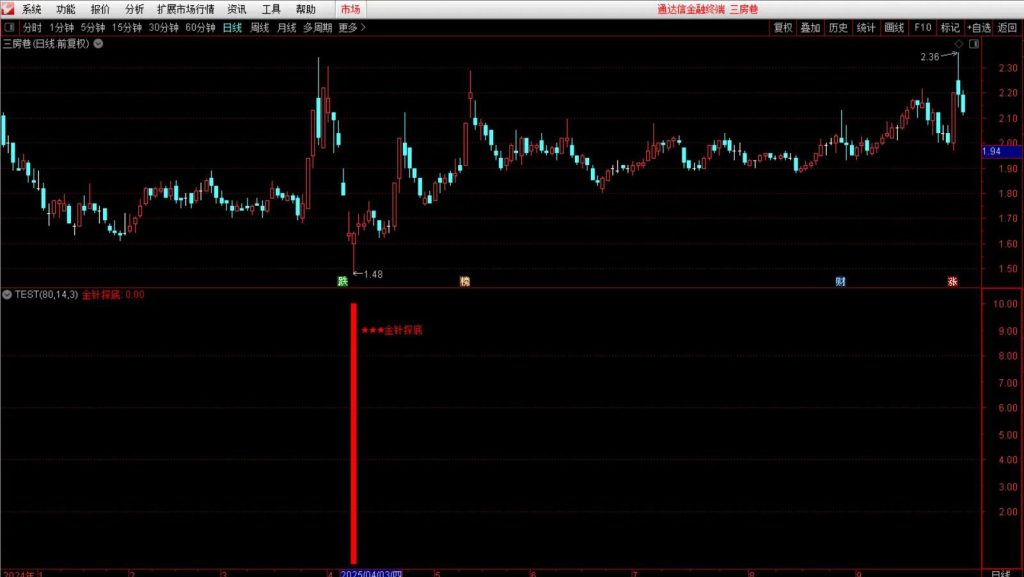The image size is (1024, 577).
Task: Open the 系统 menu
Action: point(32,9)
